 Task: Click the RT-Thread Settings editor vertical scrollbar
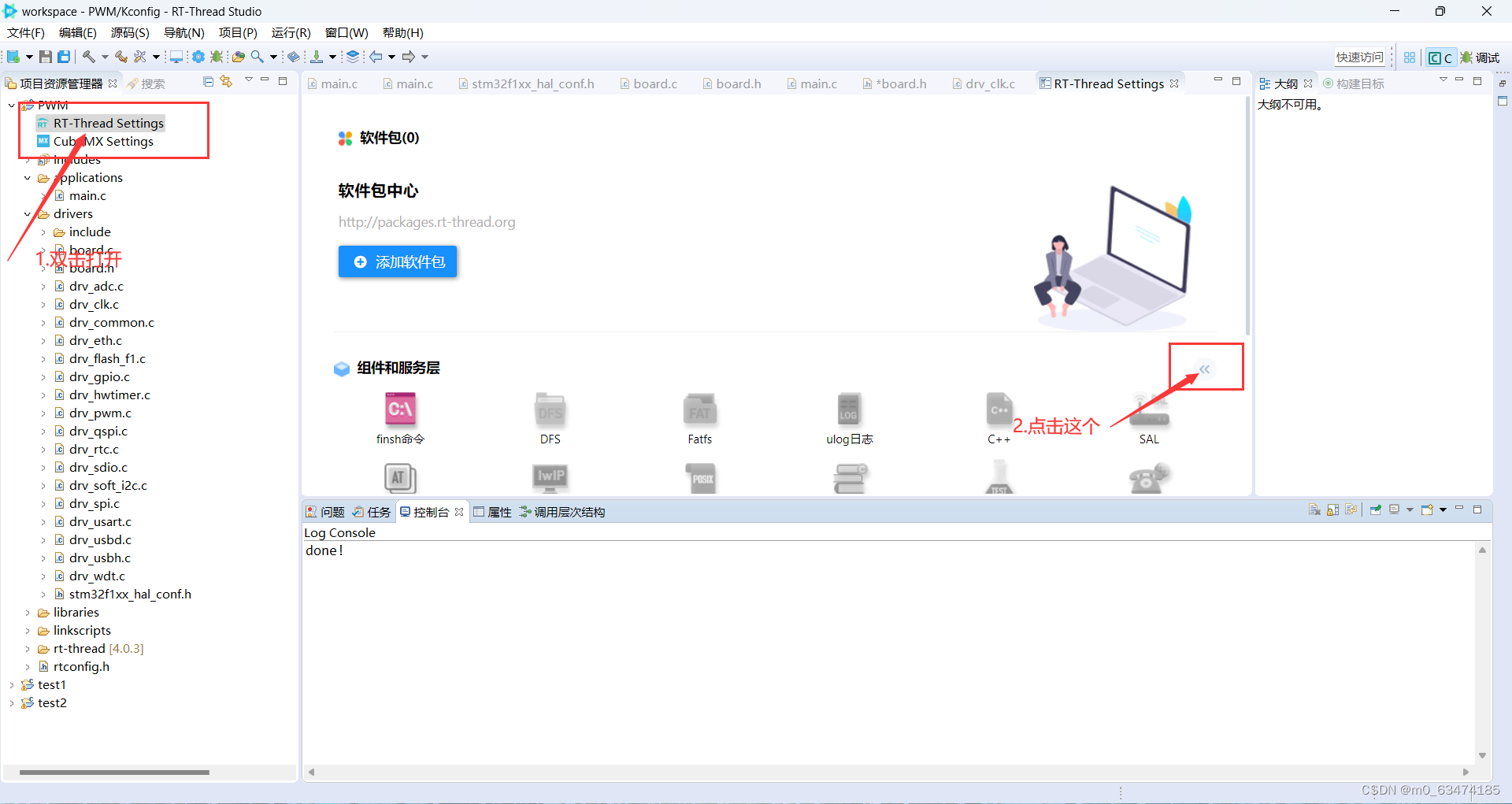click(x=1247, y=215)
